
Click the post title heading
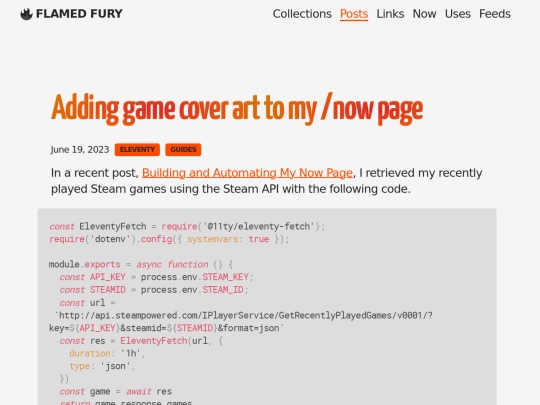[x=237, y=110]
